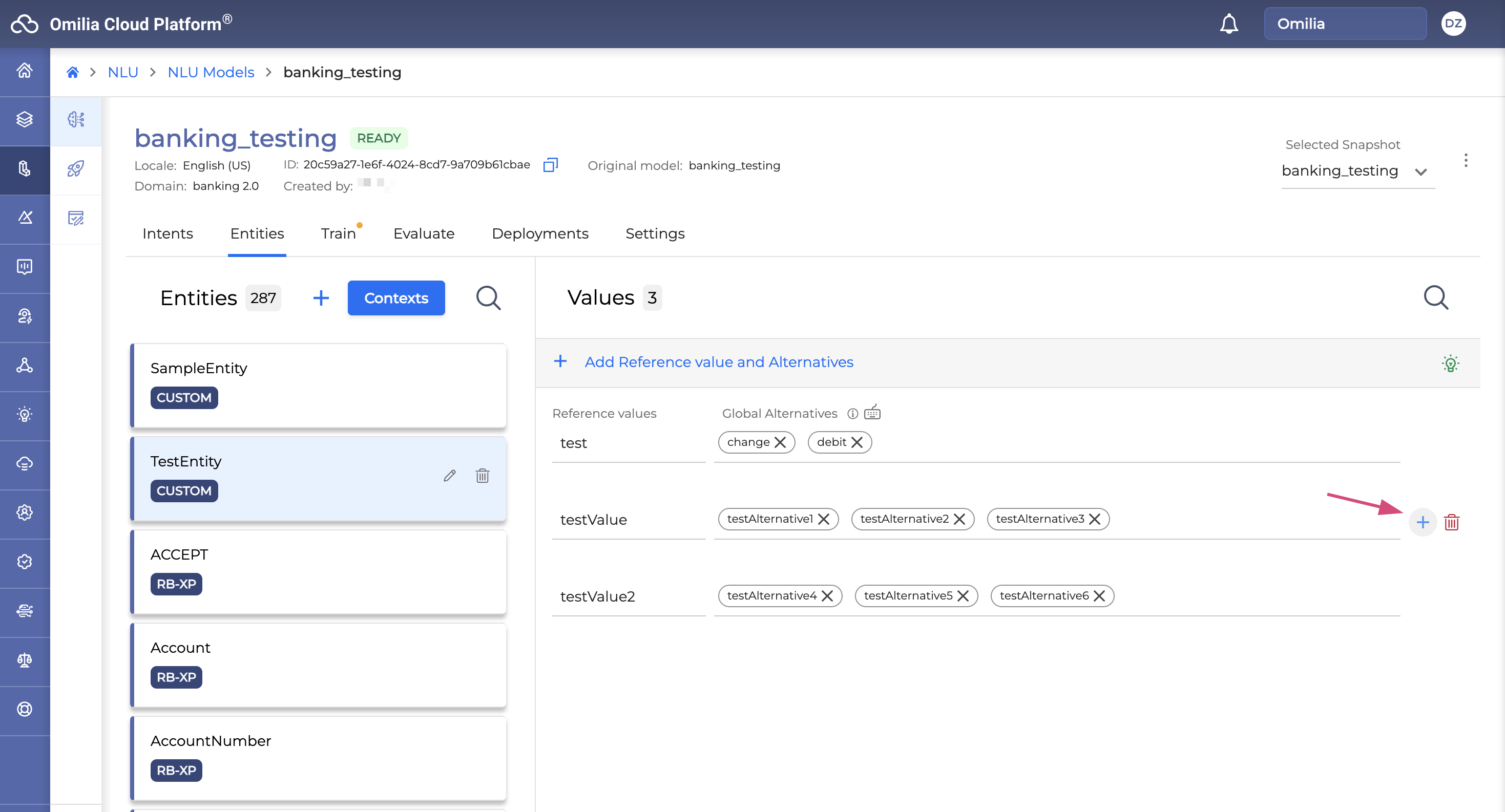Open the Omilia organization selector
1505x812 pixels.
click(1344, 24)
